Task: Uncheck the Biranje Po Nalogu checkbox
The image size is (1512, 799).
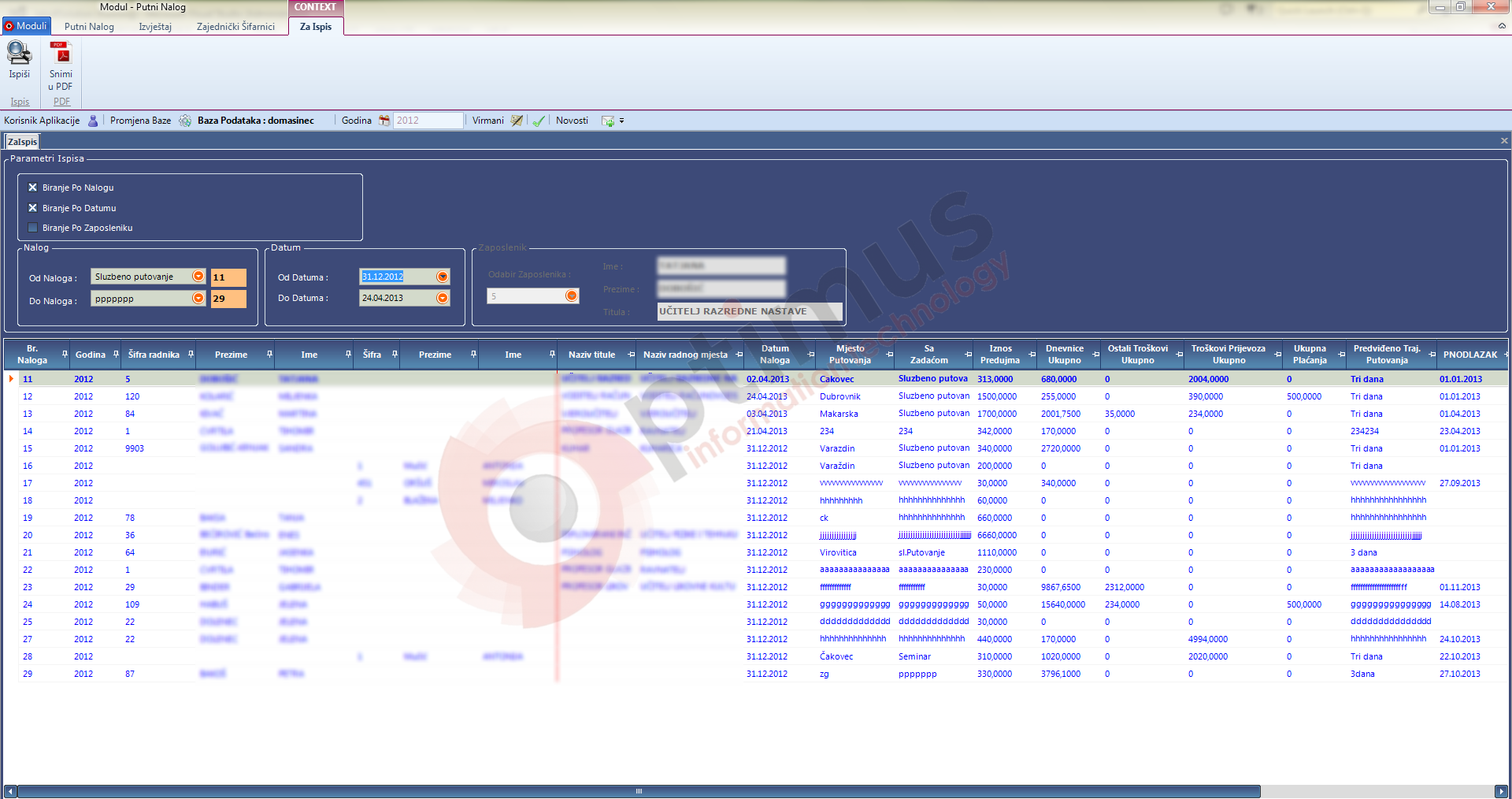Action: (x=33, y=188)
